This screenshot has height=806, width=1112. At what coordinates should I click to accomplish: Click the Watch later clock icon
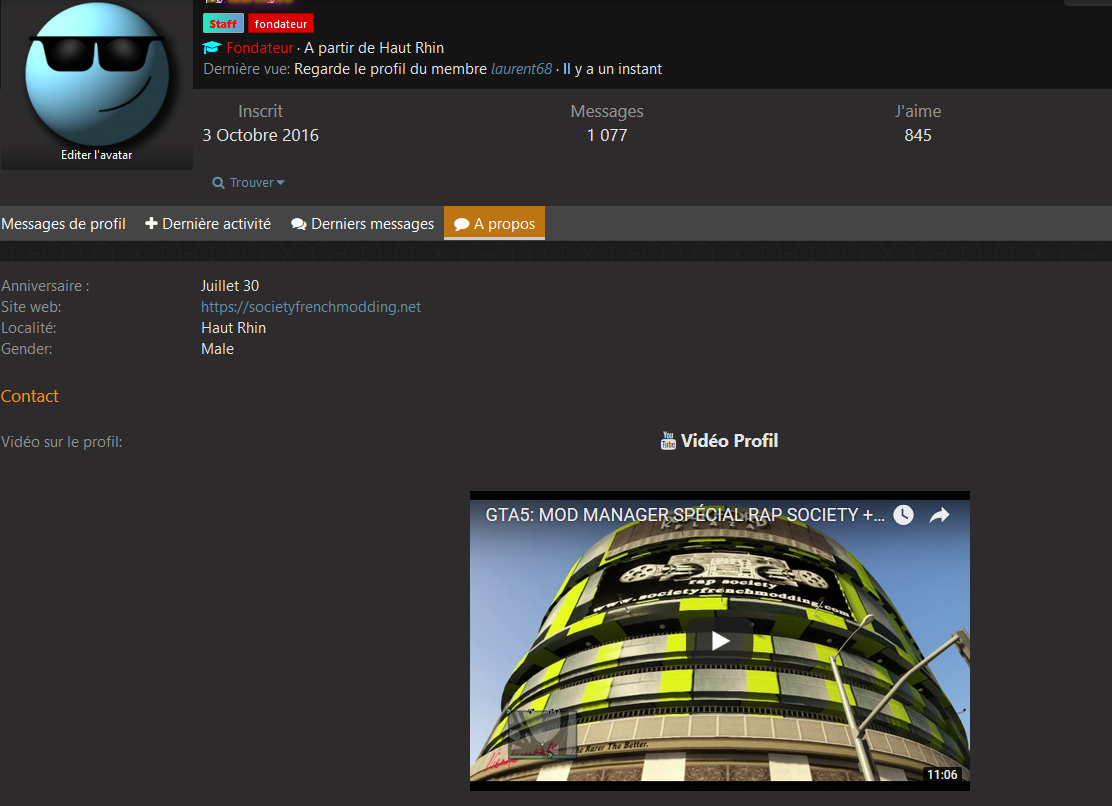coord(903,515)
